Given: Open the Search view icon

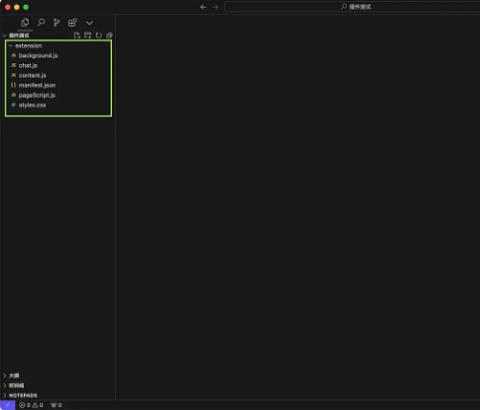Looking at the screenshot, I should 41,23.
